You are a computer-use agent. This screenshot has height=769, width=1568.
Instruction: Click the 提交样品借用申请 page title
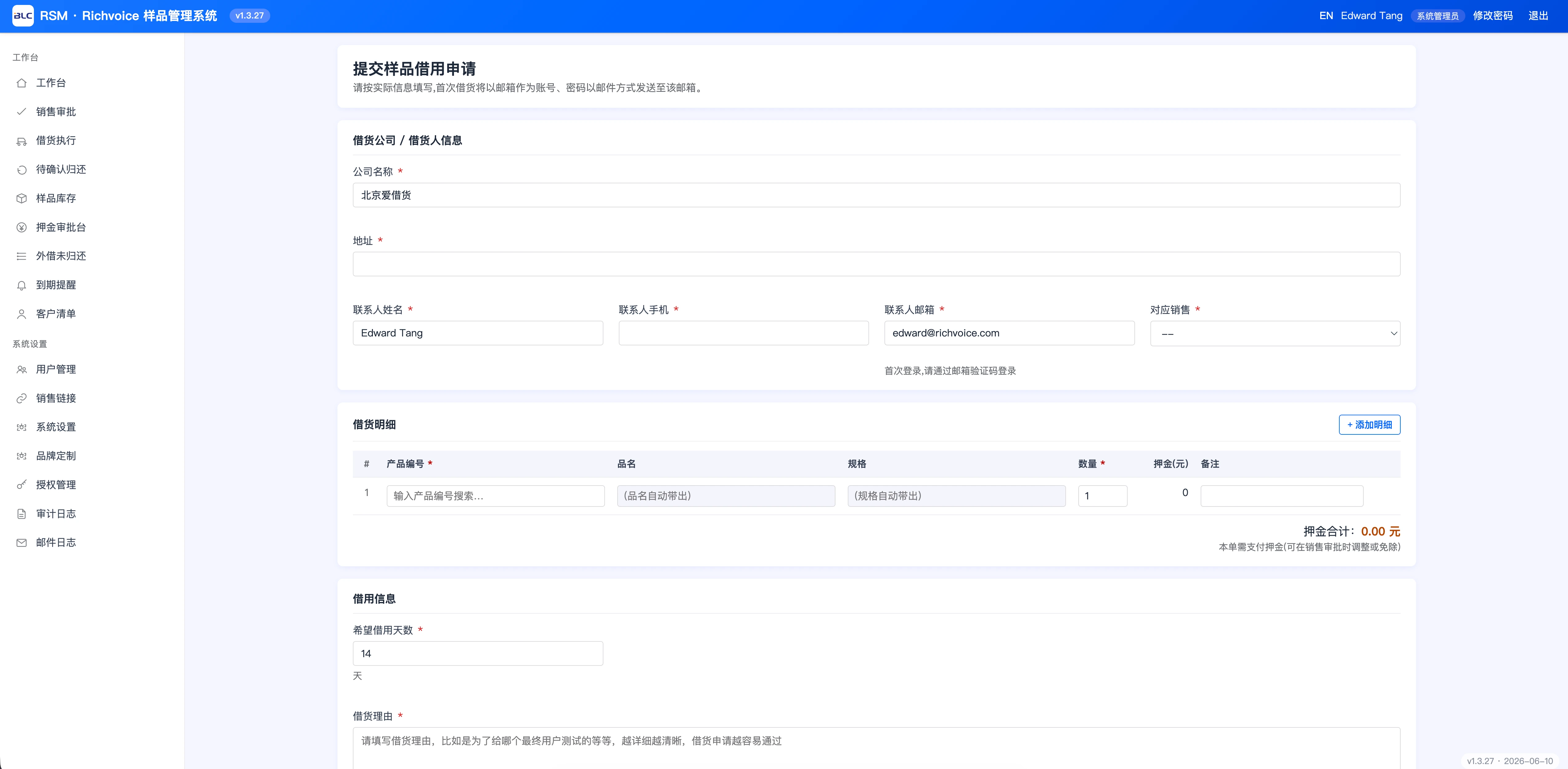coord(414,69)
